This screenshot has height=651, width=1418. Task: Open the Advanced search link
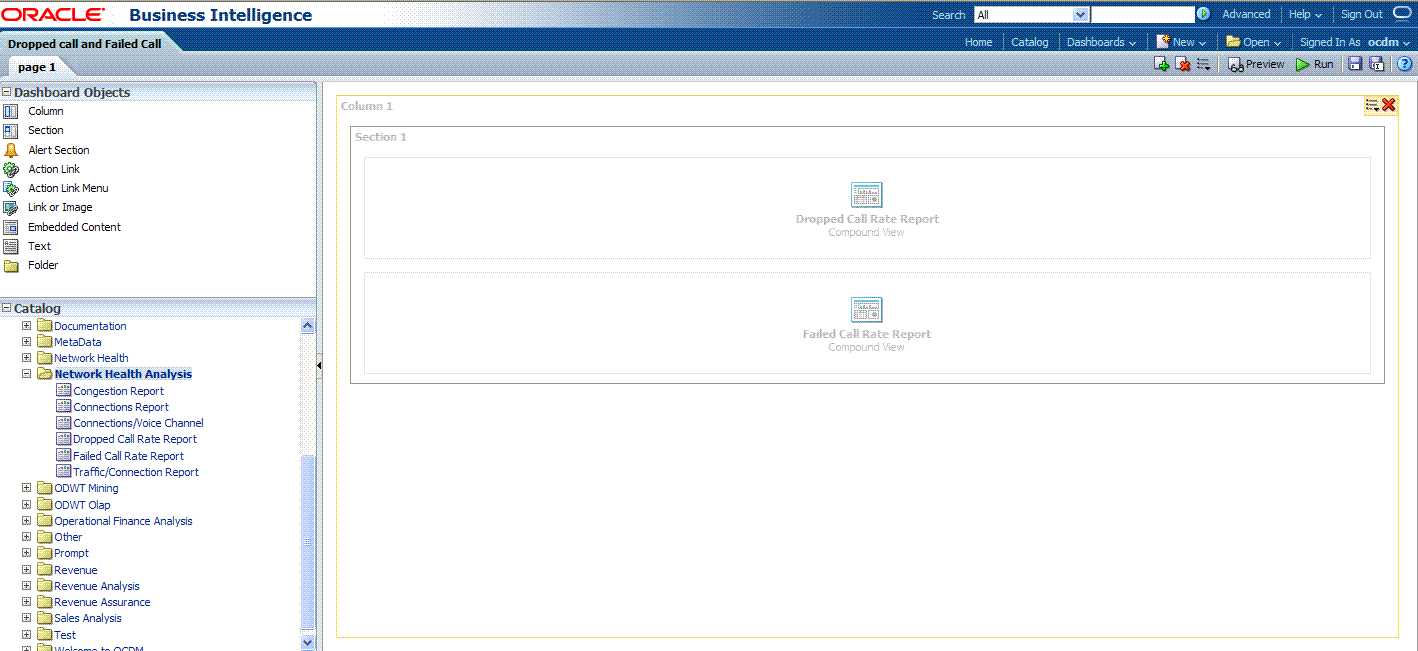tap(1246, 14)
